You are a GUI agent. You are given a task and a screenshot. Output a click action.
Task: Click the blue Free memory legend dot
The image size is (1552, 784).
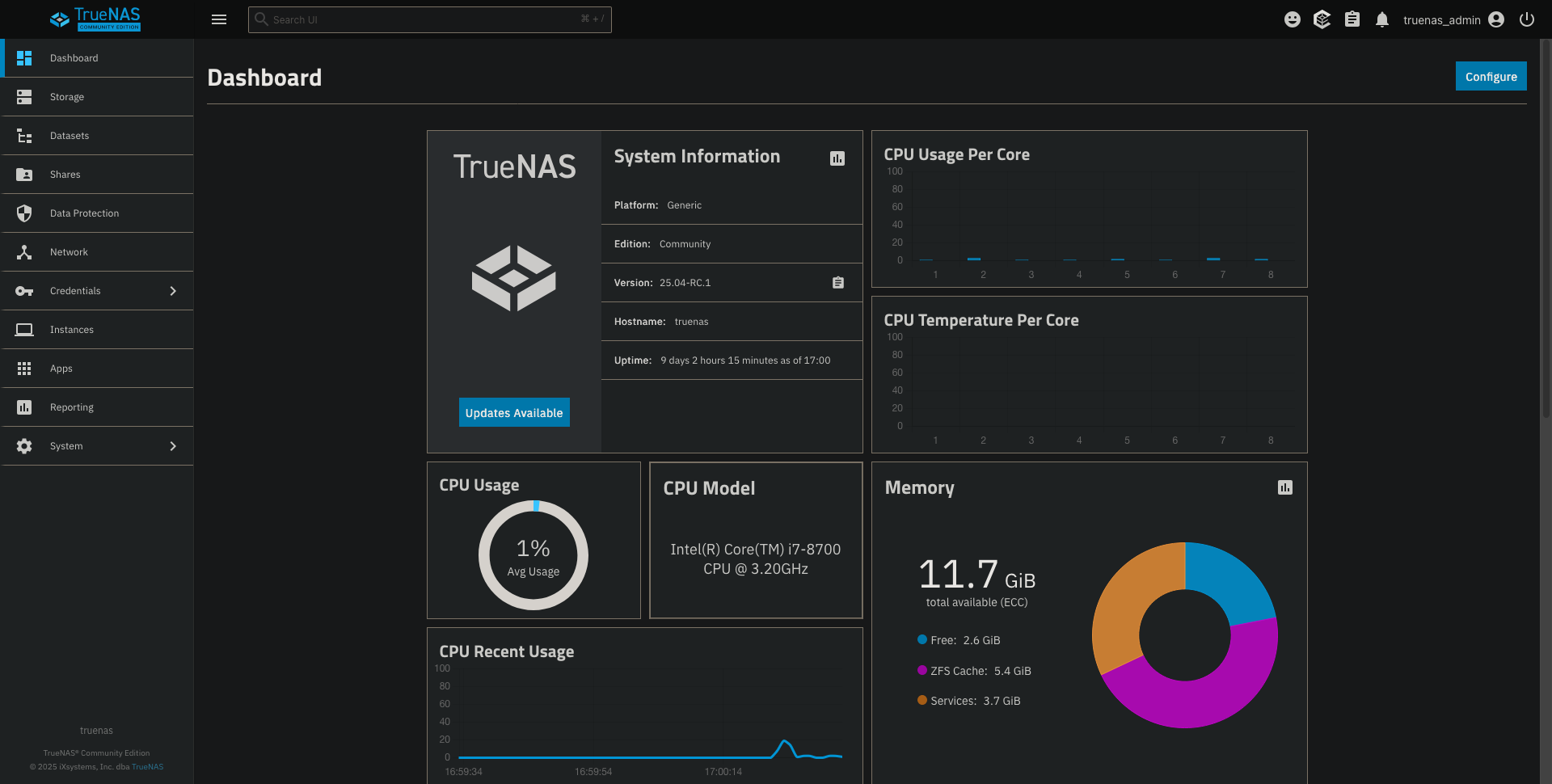click(x=922, y=639)
